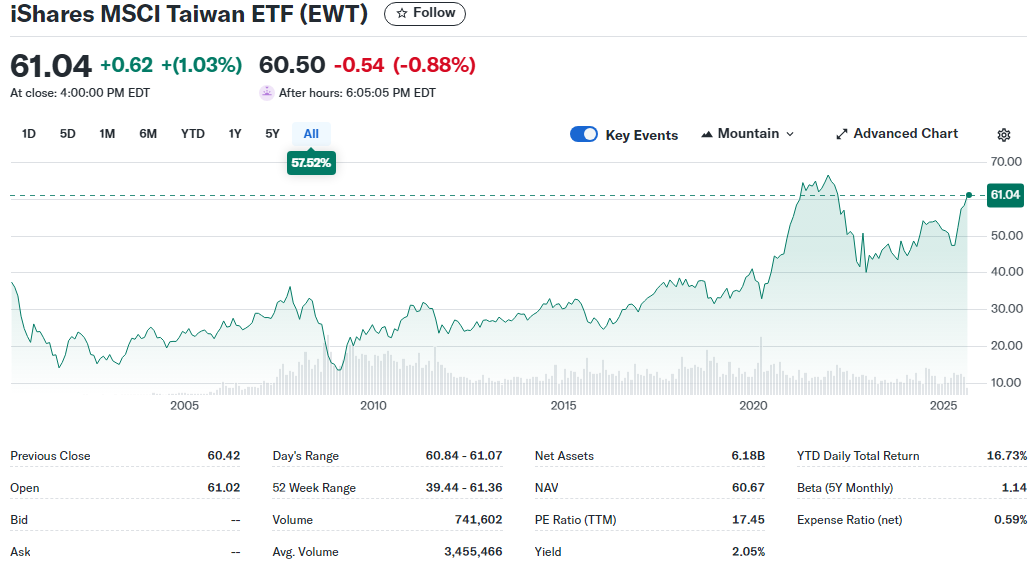Click the Net Assets value 6.18B
The width and height of the screenshot is (1034, 566).
(748, 456)
